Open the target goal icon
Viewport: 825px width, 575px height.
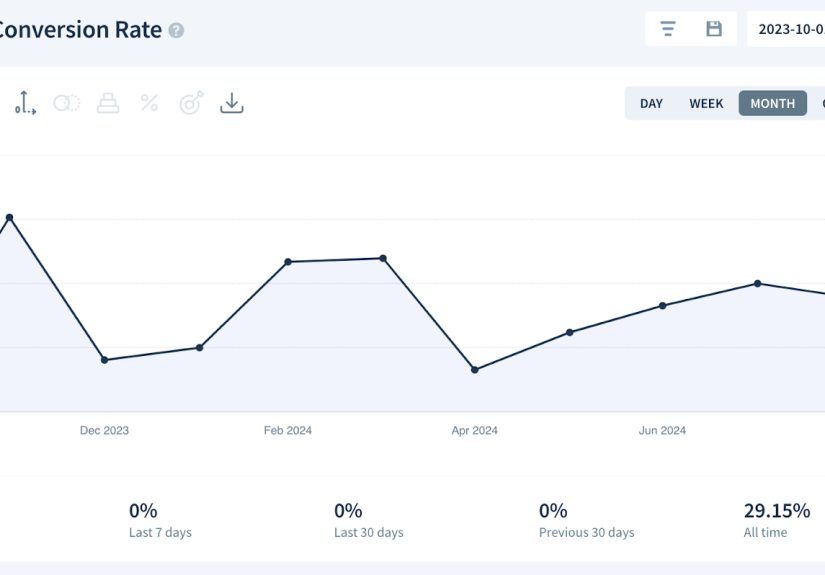coord(191,103)
